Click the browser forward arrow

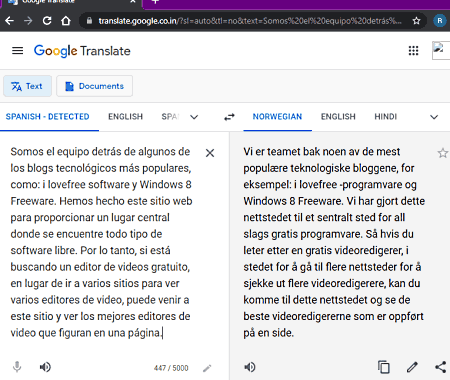click(x=28, y=21)
